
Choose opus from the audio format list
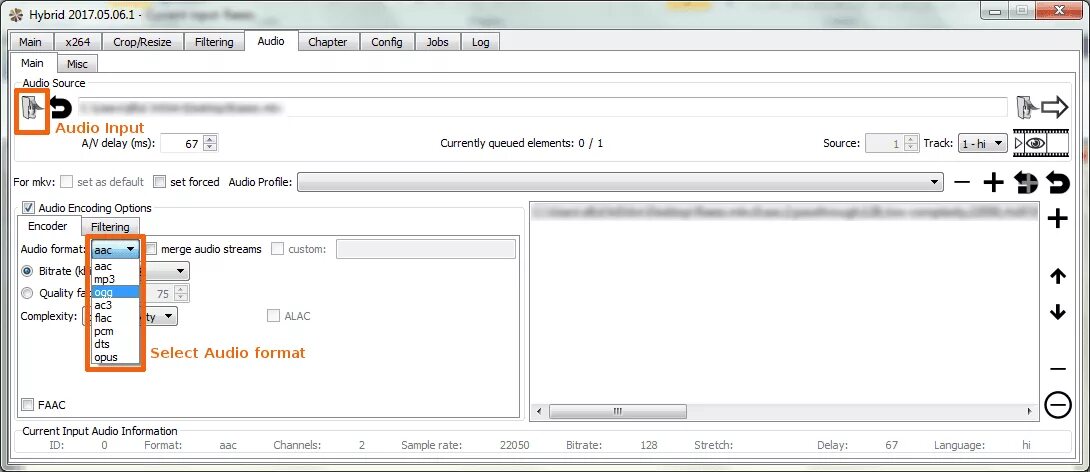(x=115, y=357)
